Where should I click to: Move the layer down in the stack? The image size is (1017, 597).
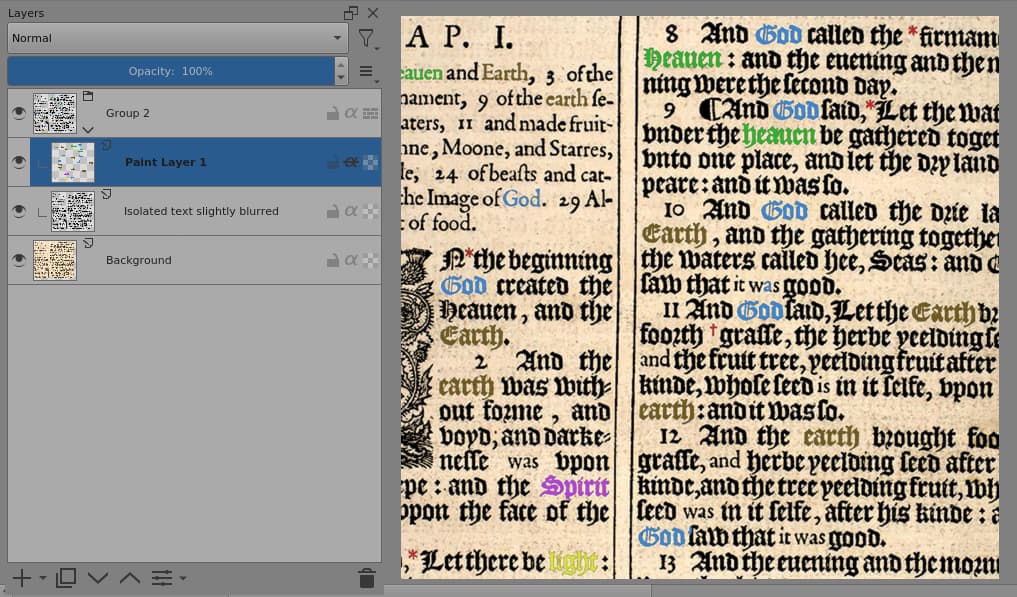pyautogui.click(x=98, y=578)
